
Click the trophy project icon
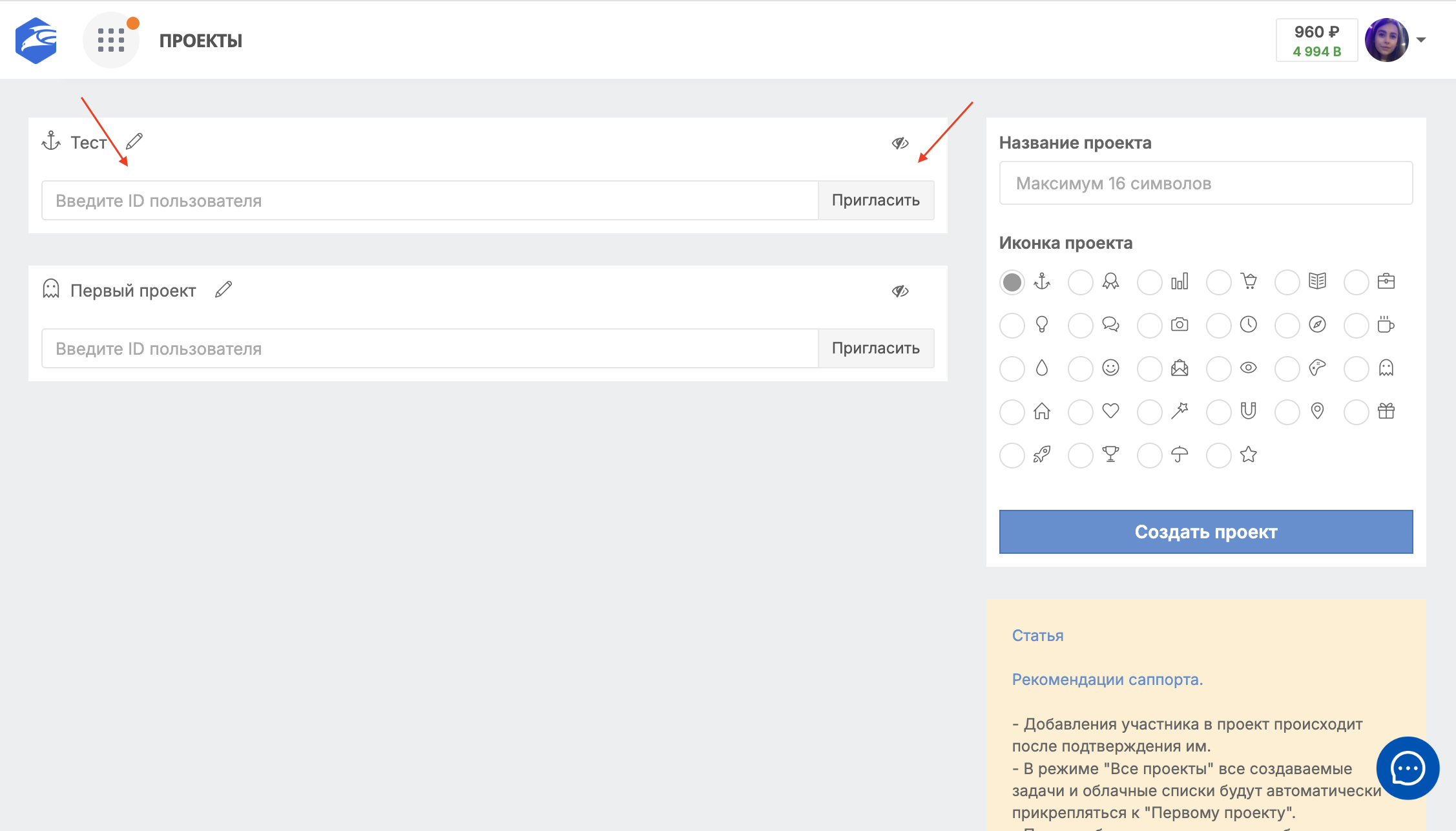tap(1111, 454)
